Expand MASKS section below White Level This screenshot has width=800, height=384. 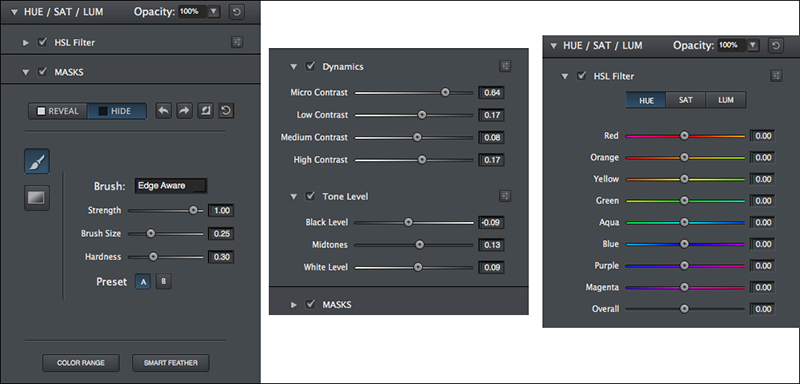tap(293, 304)
